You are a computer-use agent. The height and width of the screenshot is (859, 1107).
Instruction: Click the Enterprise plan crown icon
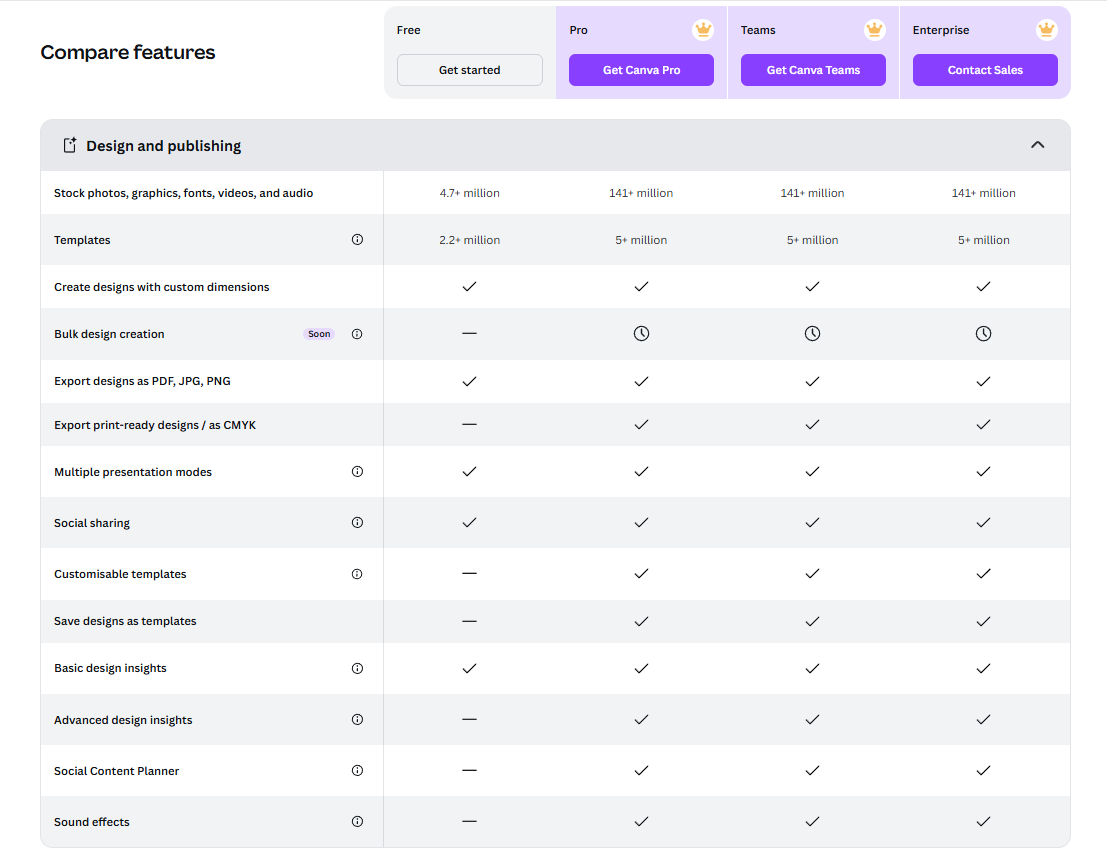click(x=1046, y=30)
